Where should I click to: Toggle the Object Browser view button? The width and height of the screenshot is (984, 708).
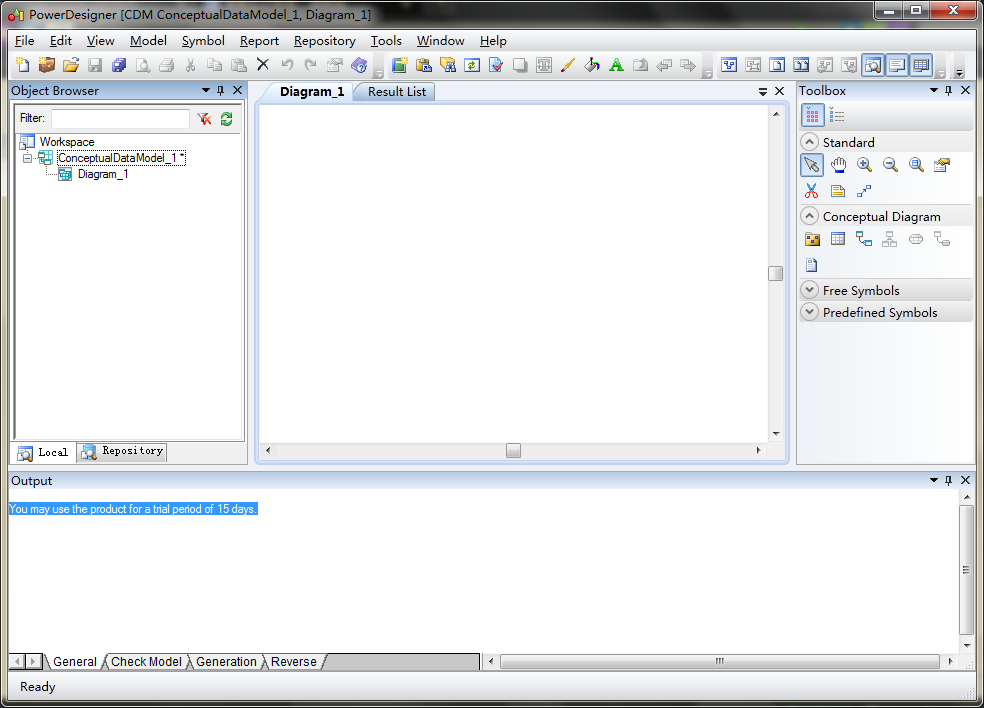pyautogui.click(x=873, y=65)
